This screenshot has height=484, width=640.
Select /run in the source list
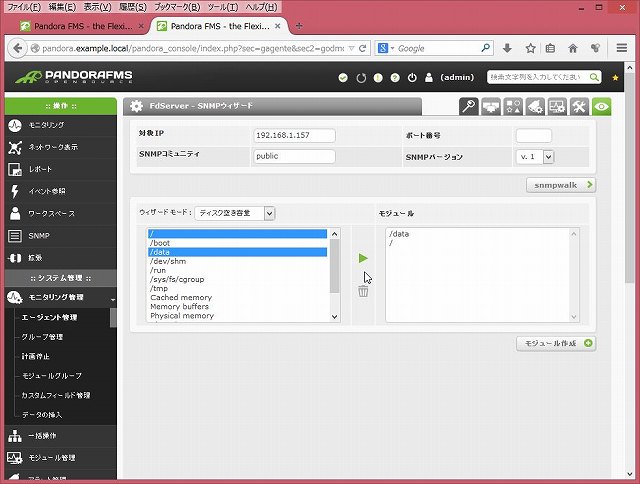(238, 270)
